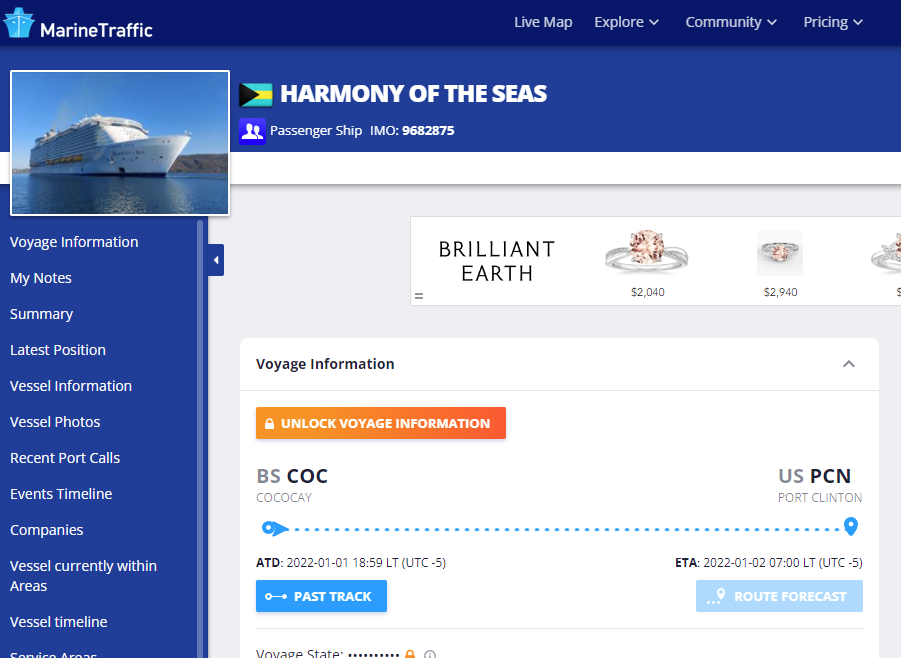Open Events Timeline section
The height and width of the screenshot is (658, 901).
pyautogui.click(x=61, y=494)
